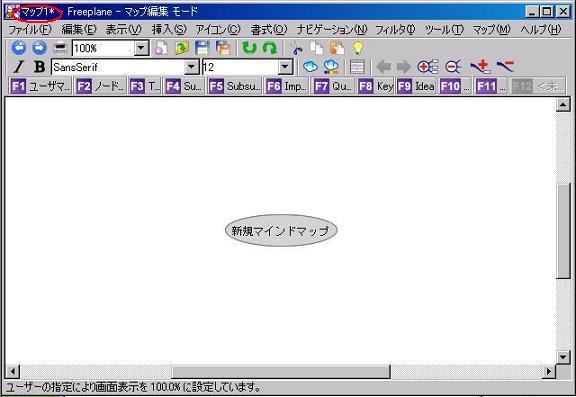Viewport: 576px width, 397px height.
Task: Paste from clipboard with the paste icon
Action: [x=337, y=48]
